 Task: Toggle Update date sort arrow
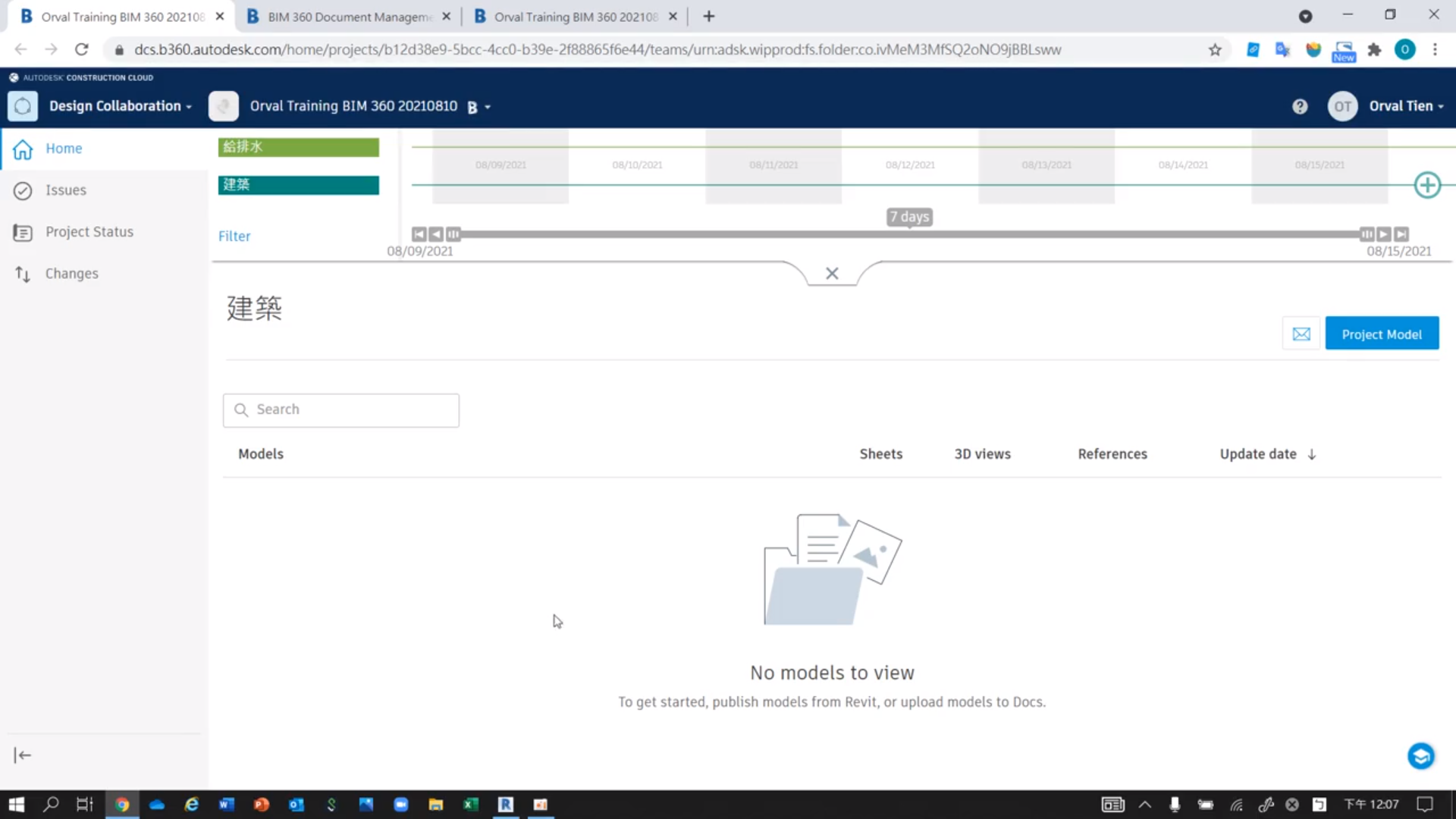1312,454
